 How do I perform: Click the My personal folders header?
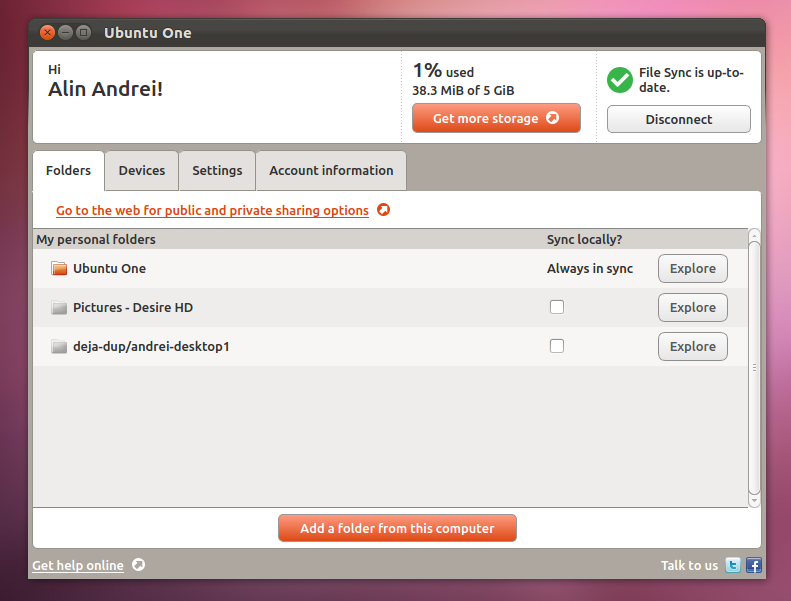[96, 239]
